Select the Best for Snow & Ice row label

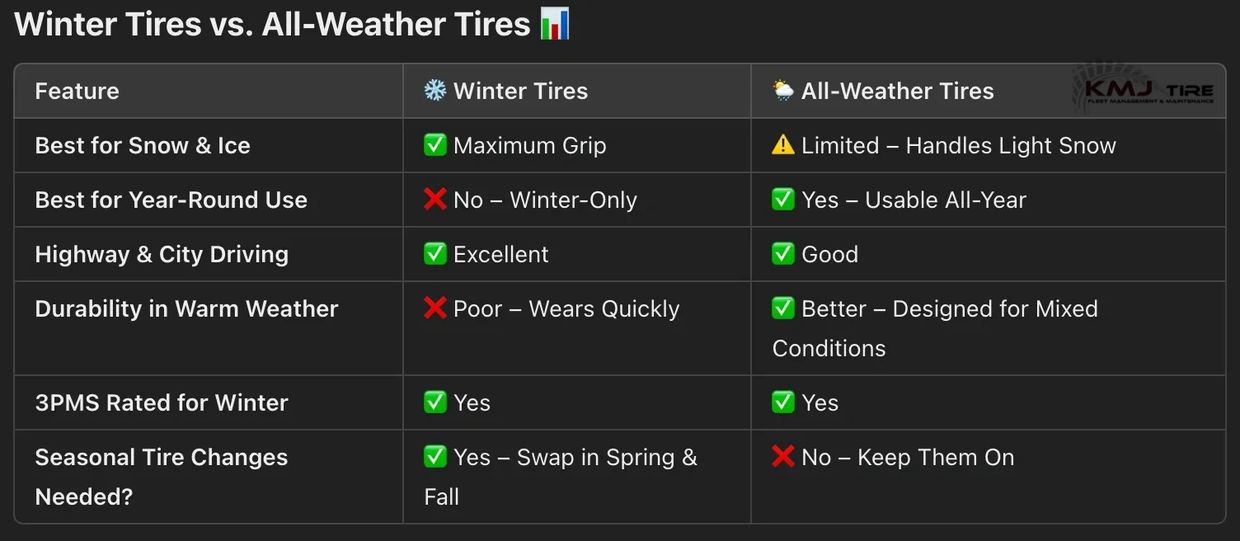pos(143,145)
